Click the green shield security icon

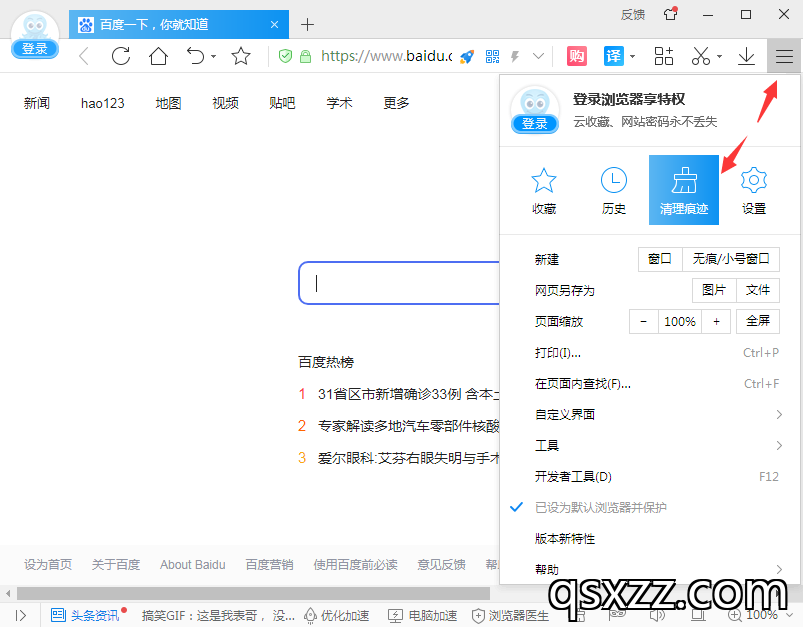coord(285,56)
